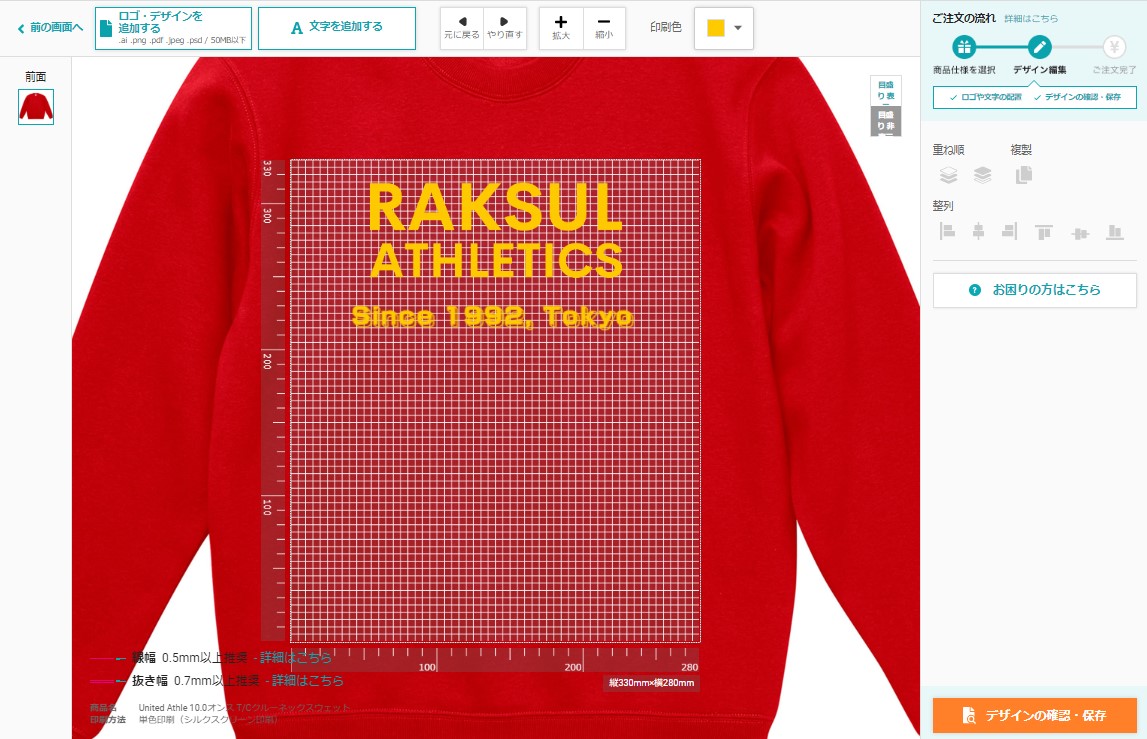Screen dimensions: 1147x739
Task: Click yellow 印刷色 color swatch
Action: [715, 28]
